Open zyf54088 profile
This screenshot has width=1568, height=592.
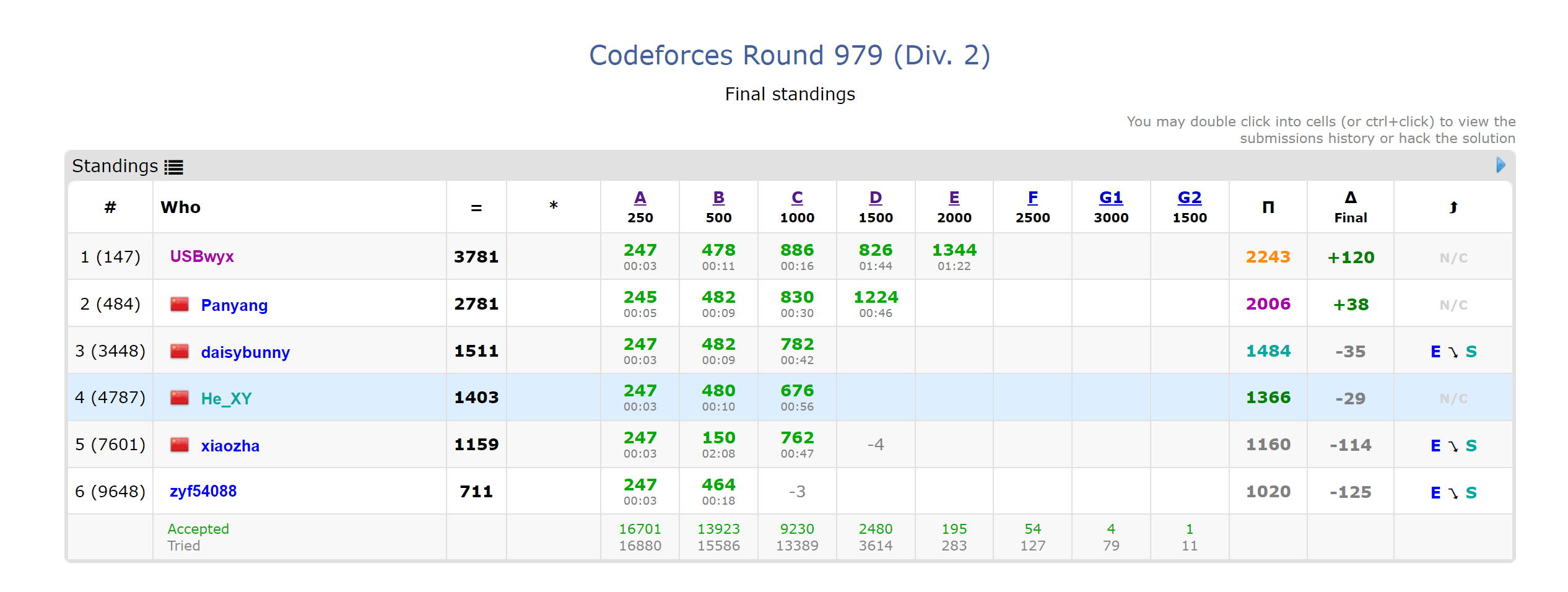(203, 491)
